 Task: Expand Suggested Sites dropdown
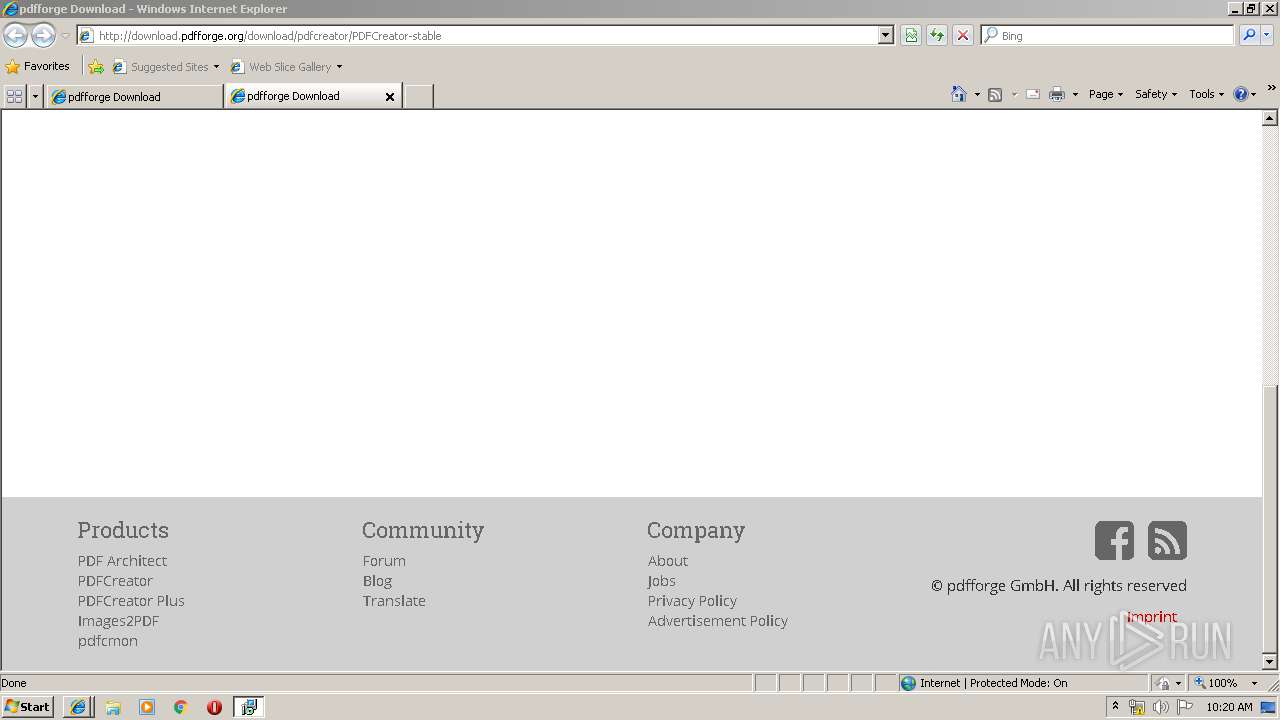[216, 67]
